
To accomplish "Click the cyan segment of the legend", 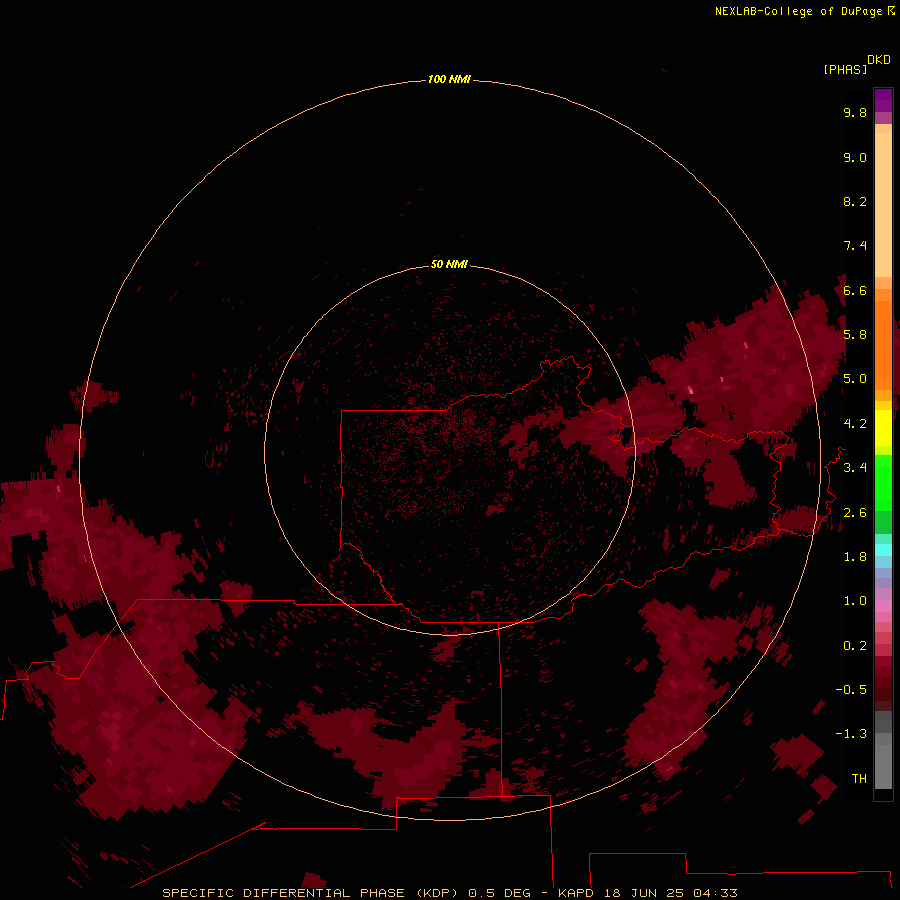I will click(x=883, y=549).
